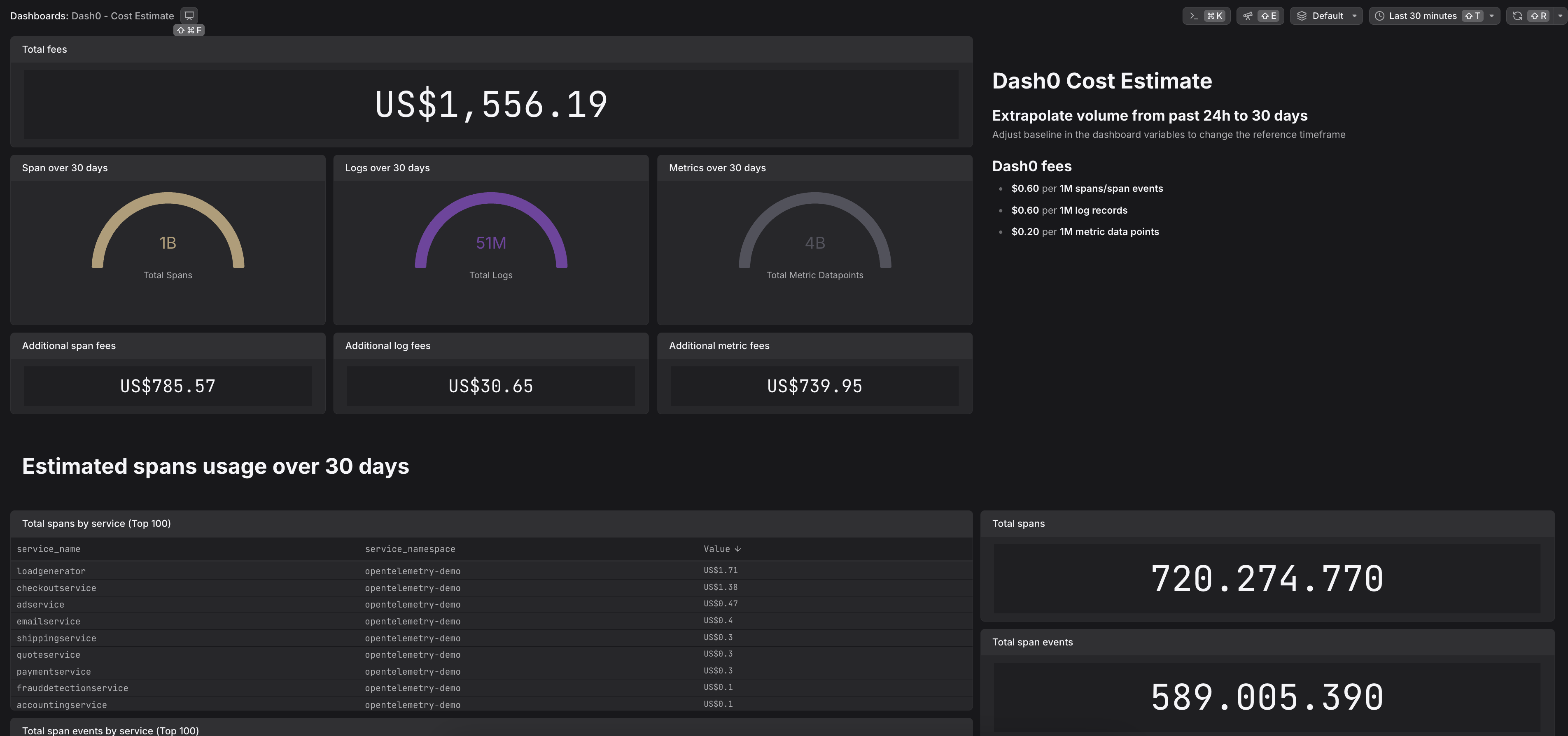Click the clock time range icon

(1379, 16)
